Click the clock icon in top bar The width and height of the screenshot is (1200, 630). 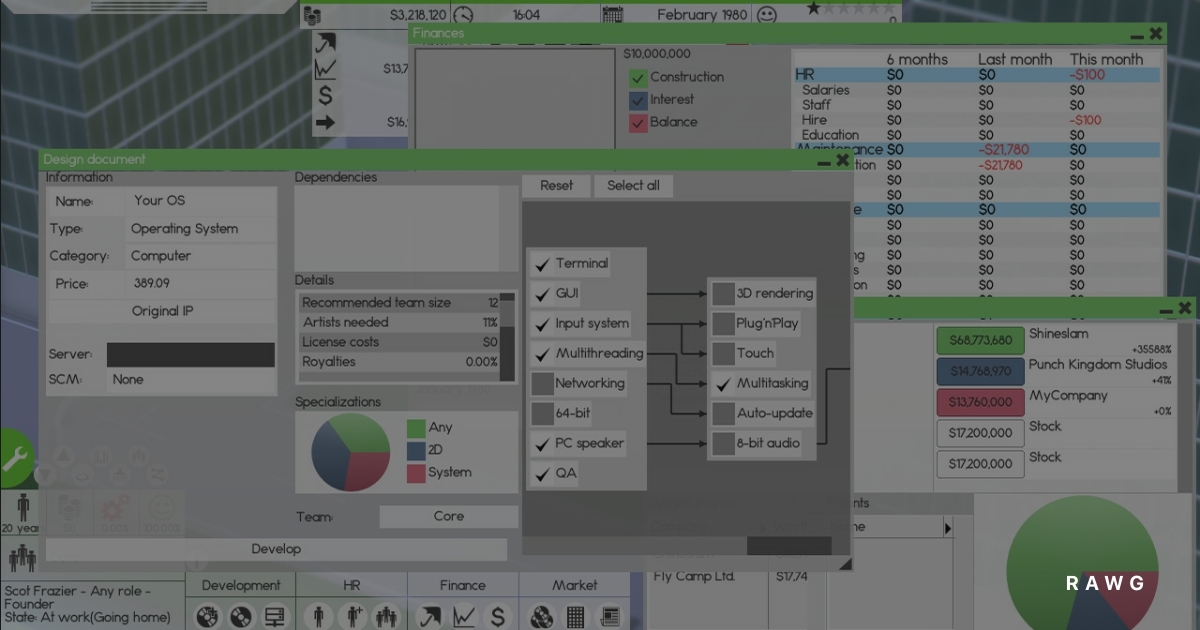[463, 15]
